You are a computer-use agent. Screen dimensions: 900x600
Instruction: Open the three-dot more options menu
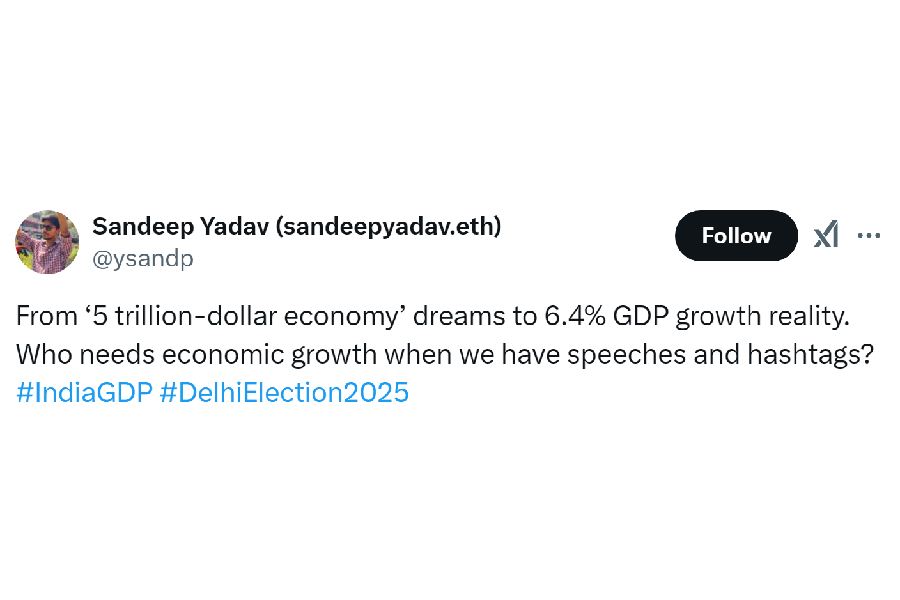pyautogui.click(x=869, y=236)
